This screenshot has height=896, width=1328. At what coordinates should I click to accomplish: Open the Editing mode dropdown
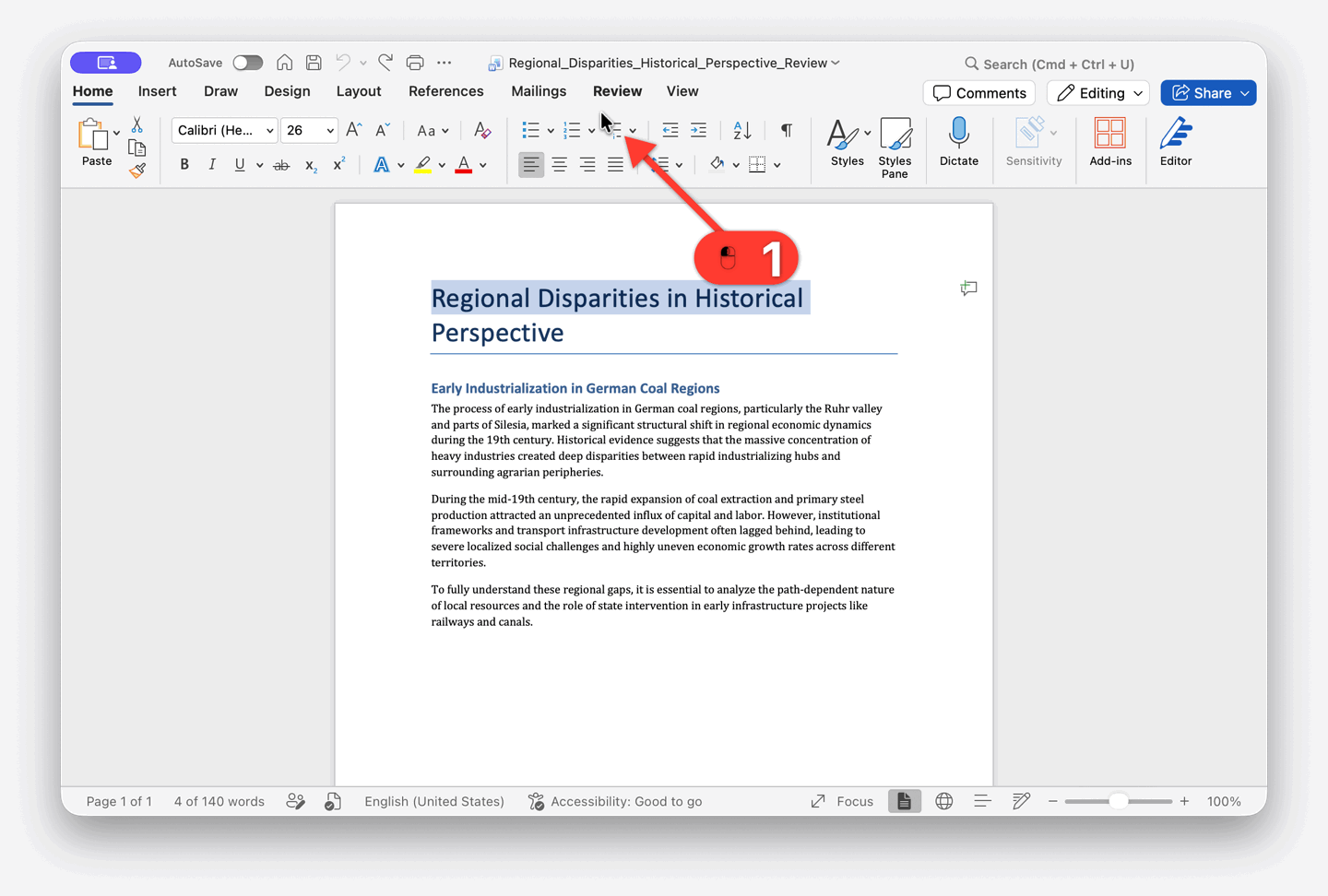[1099, 93]
